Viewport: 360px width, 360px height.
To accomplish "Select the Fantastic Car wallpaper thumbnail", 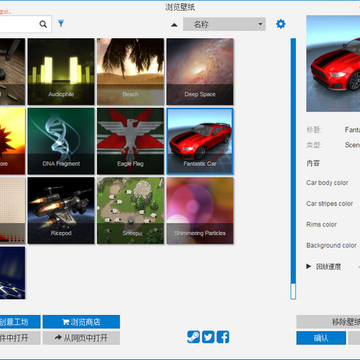I will (x=200, y=141).
